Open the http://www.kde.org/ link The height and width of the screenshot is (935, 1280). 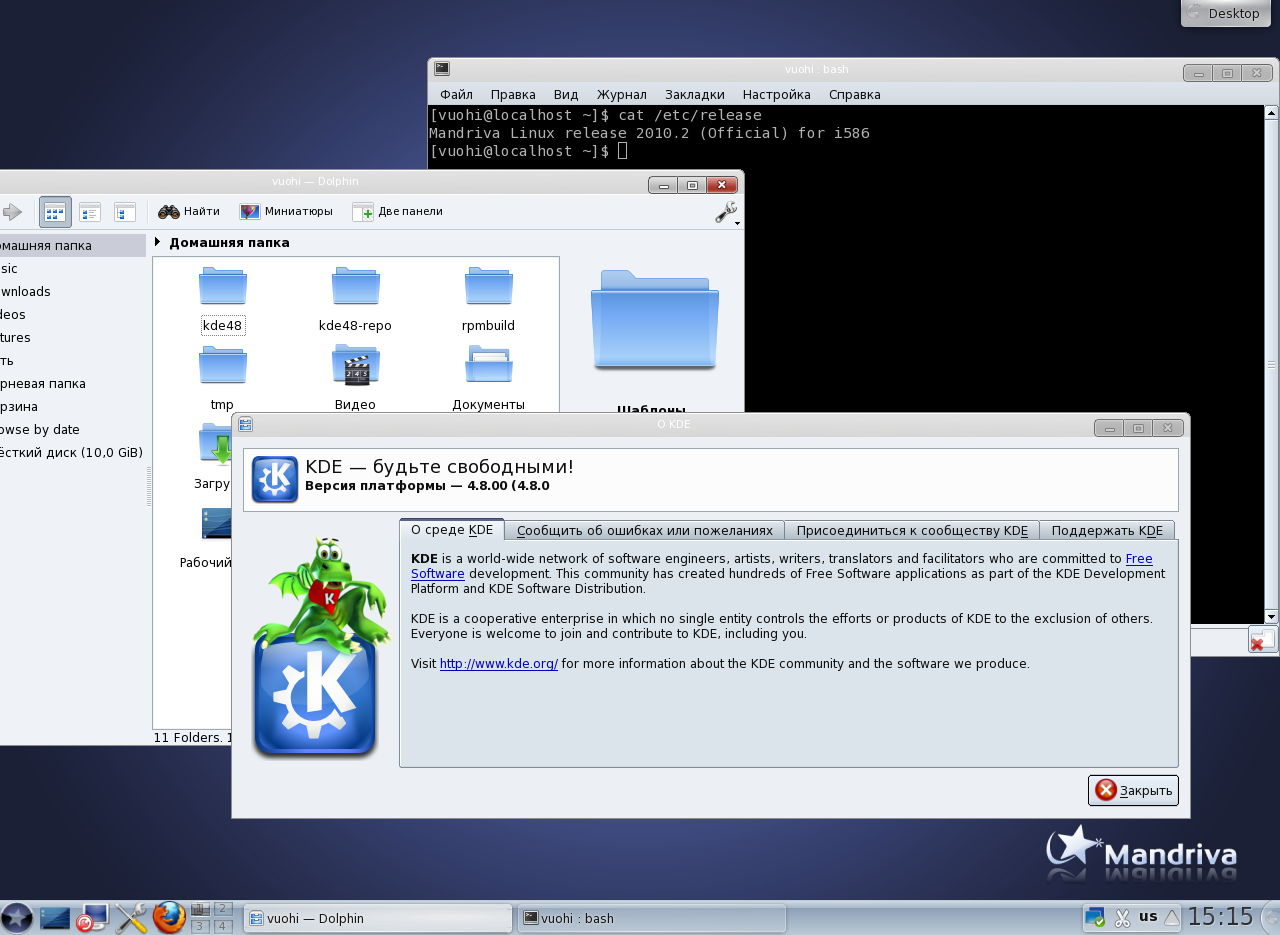point(499,664)
